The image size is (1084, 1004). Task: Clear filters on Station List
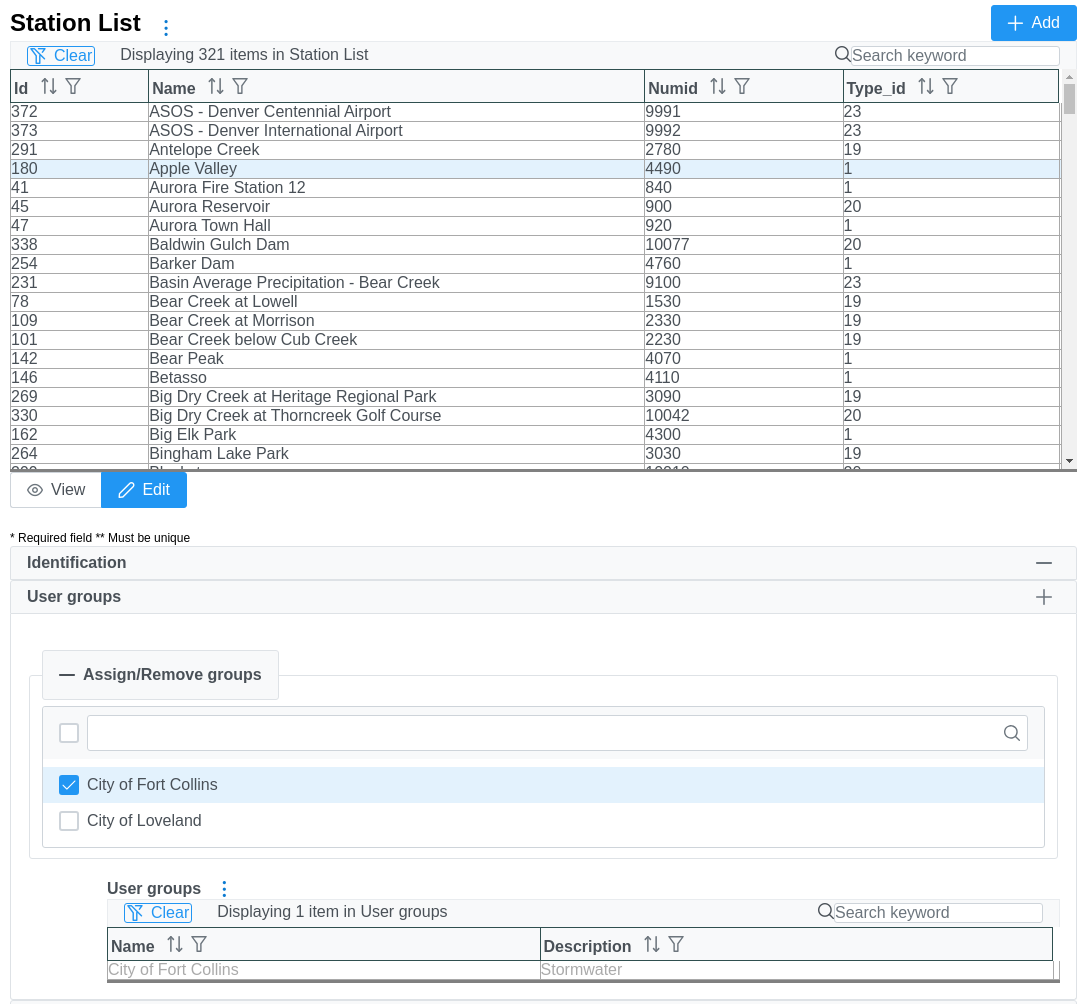pyautogui.click(x=61, y=56)
